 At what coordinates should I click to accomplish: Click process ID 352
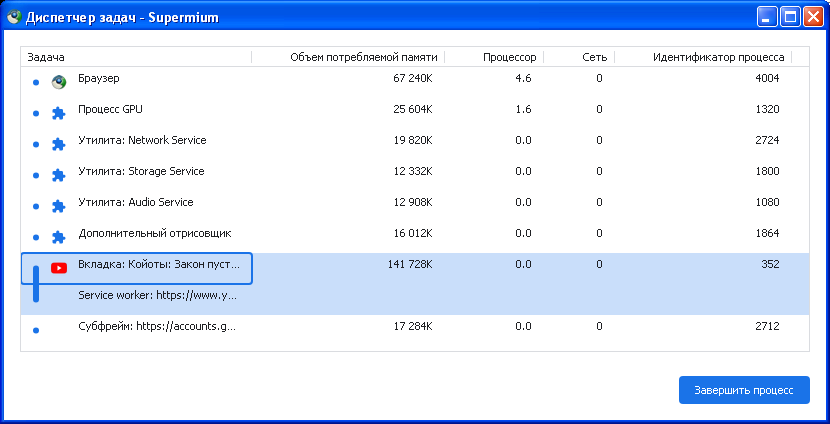[x=770, y=264]
